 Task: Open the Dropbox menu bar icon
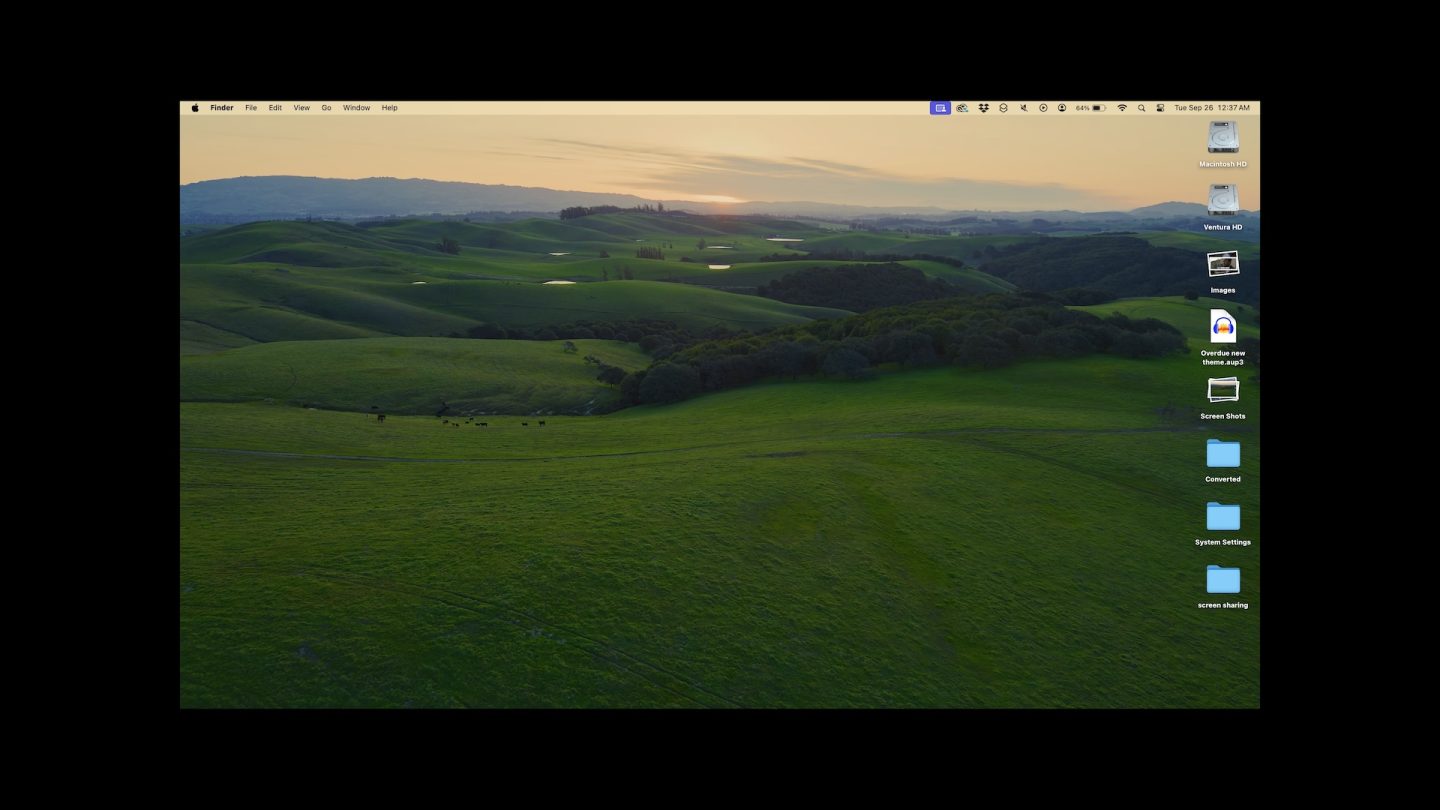coord(983,108)
